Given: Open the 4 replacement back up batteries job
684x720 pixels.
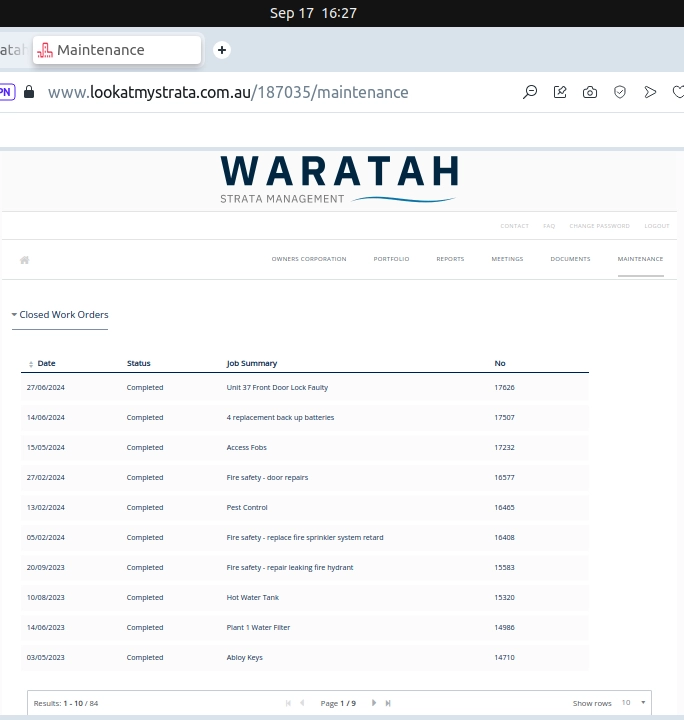Looking at the screenshot, I should (280, 417).
